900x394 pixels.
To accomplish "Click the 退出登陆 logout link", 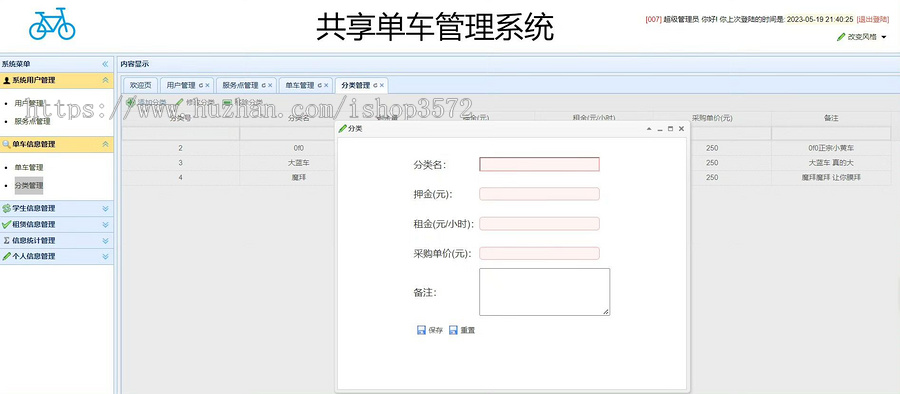I will pos(872,19).
